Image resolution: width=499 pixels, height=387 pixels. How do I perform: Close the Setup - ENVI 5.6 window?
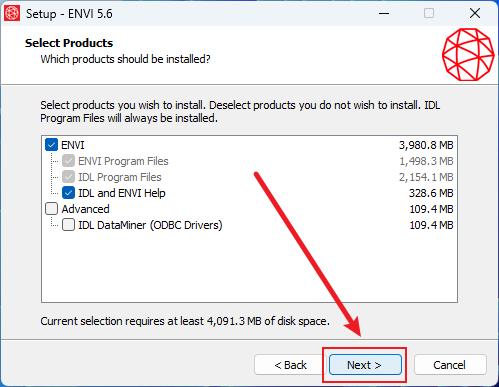coord(475,13)
